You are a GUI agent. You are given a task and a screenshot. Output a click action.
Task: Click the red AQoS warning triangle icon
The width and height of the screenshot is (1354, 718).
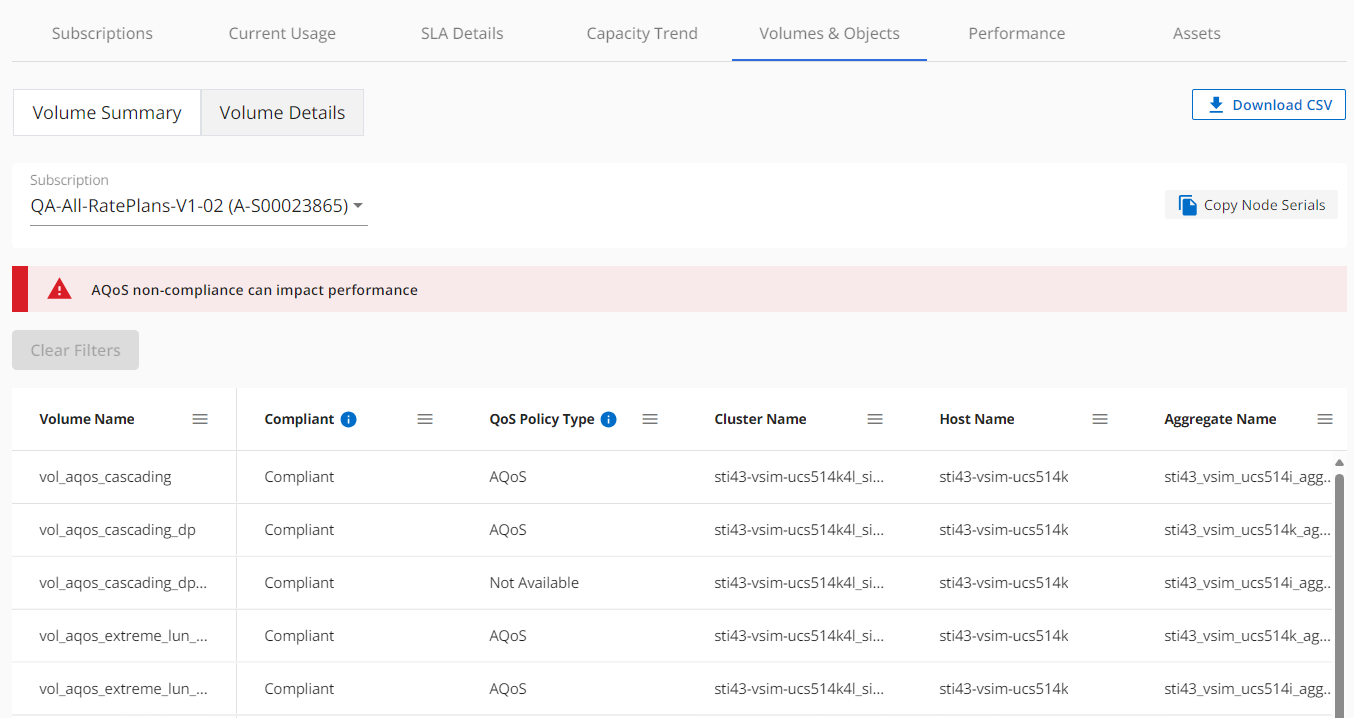60,290
